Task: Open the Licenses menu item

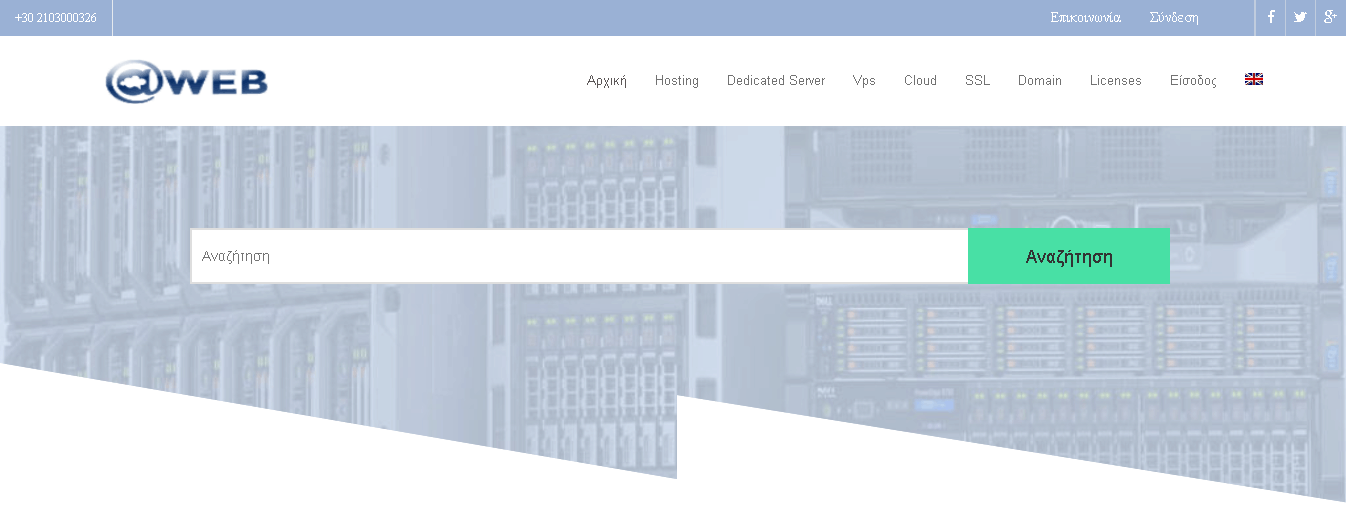Action: point(1116,81)
